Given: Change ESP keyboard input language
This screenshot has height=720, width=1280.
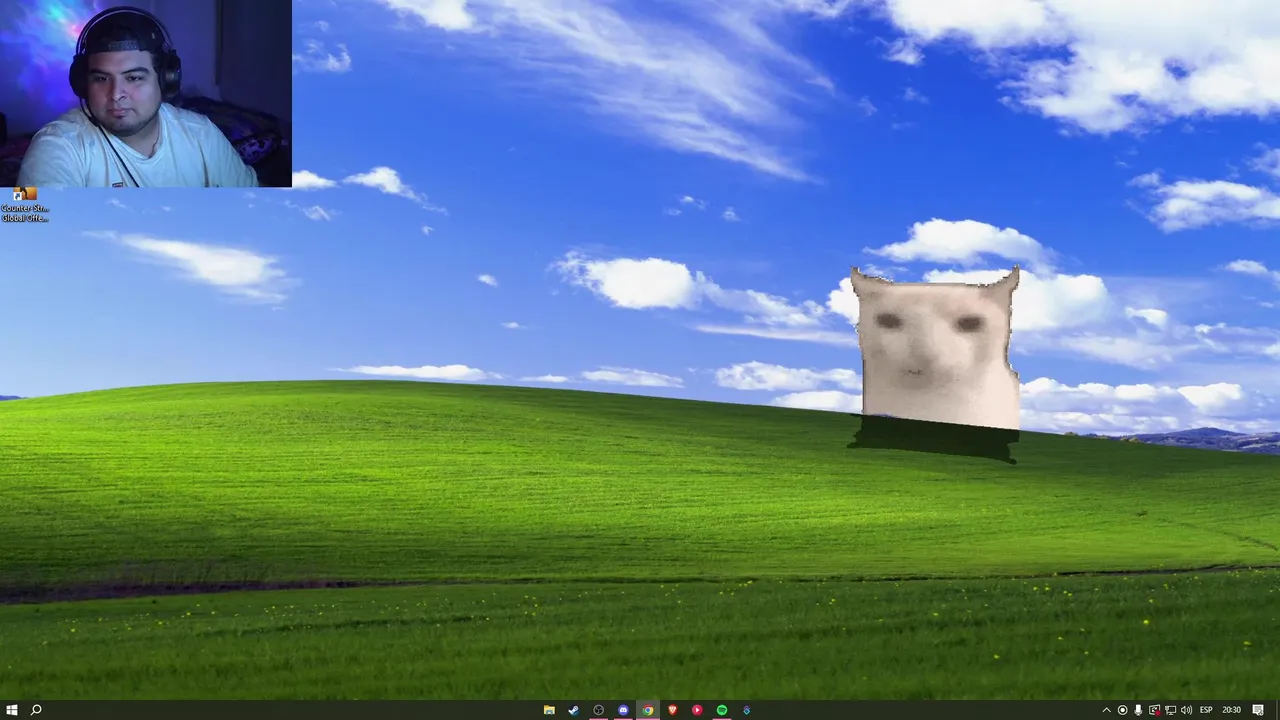Looking at the screenshot, I should point(1206,710).
